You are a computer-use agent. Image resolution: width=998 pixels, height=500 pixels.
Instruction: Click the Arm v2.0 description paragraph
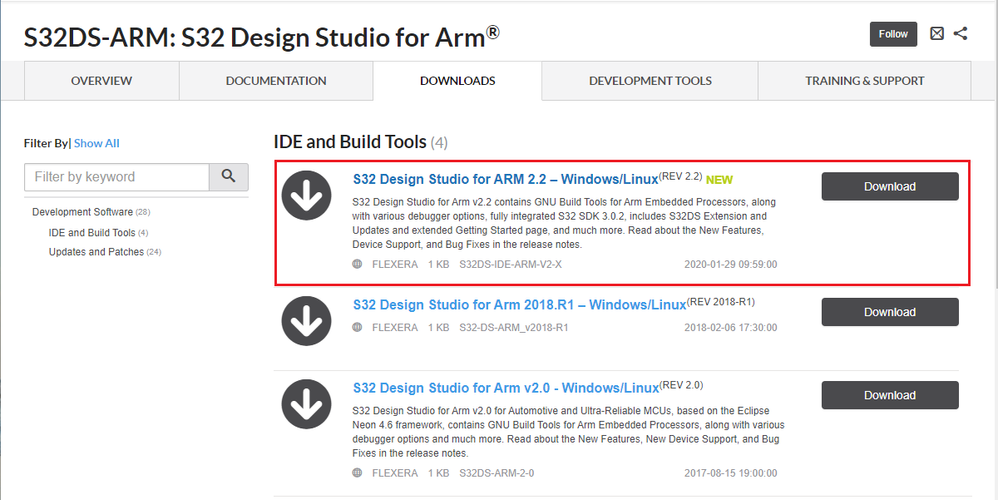pyautogui.click(x=568, y=432)
